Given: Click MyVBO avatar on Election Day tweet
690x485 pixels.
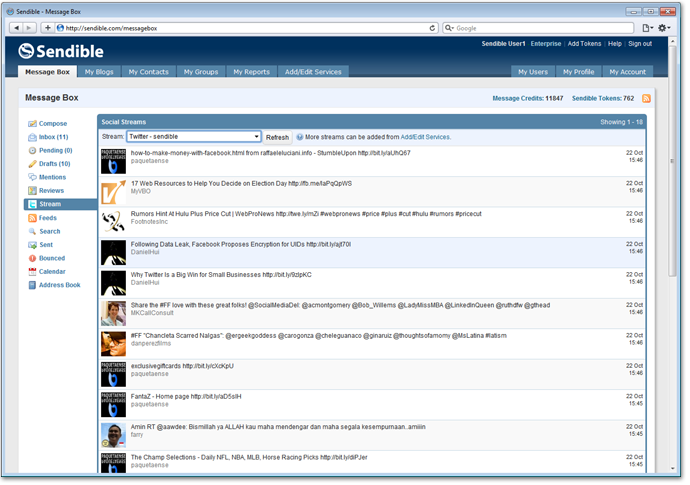Looking at the screenshot, I should pos(113,192).
